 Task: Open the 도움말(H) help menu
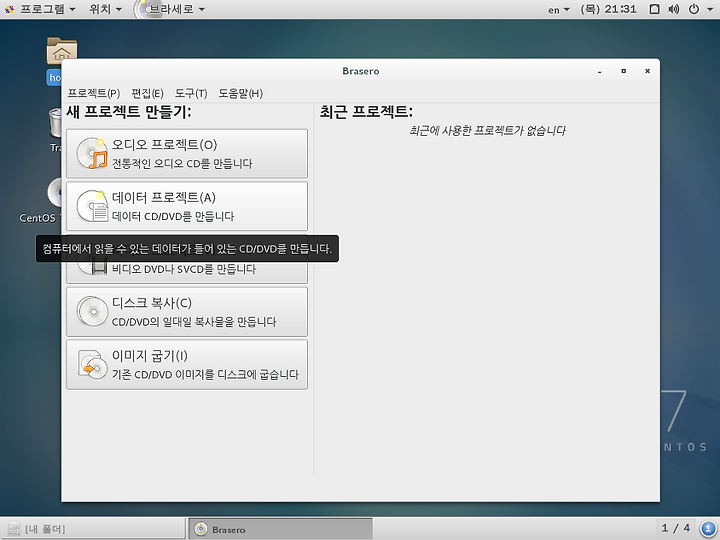point(241,94)
